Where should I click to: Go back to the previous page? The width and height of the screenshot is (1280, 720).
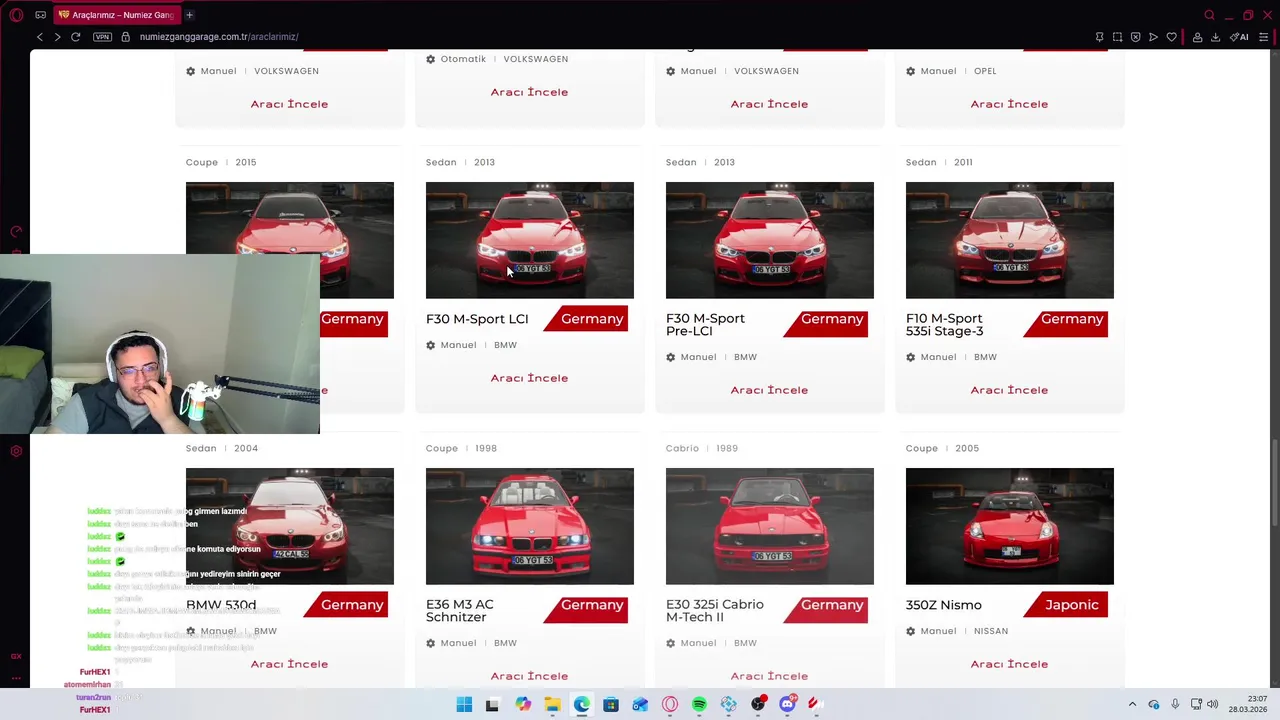click(39, 37)
